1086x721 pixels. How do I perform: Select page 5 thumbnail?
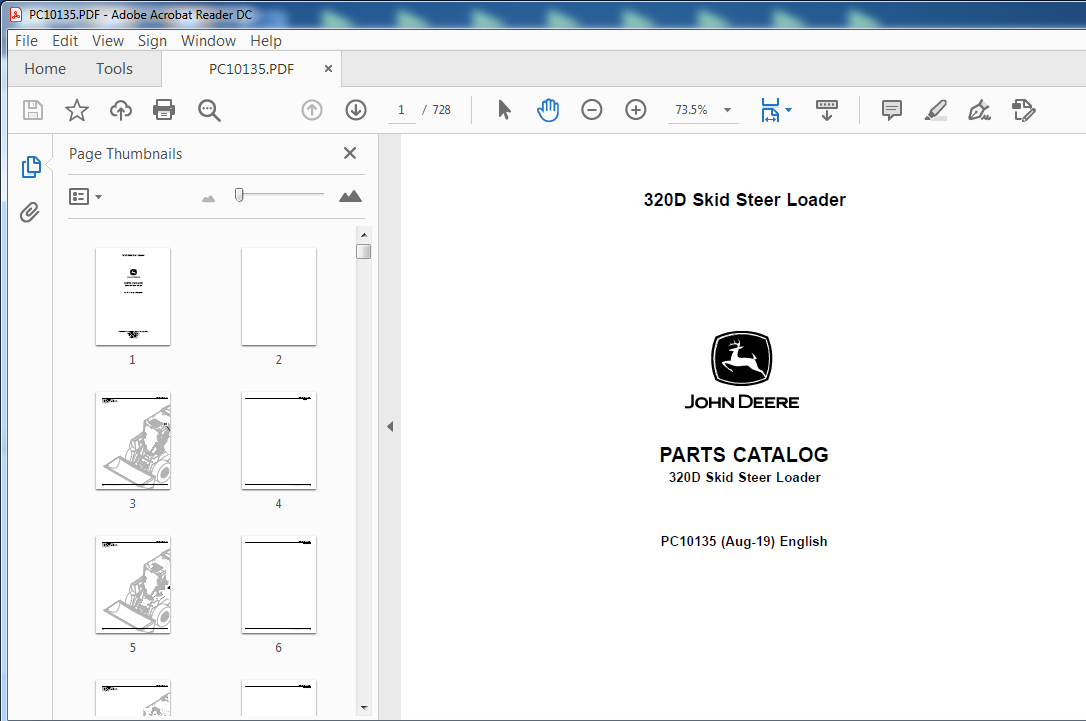133,585
